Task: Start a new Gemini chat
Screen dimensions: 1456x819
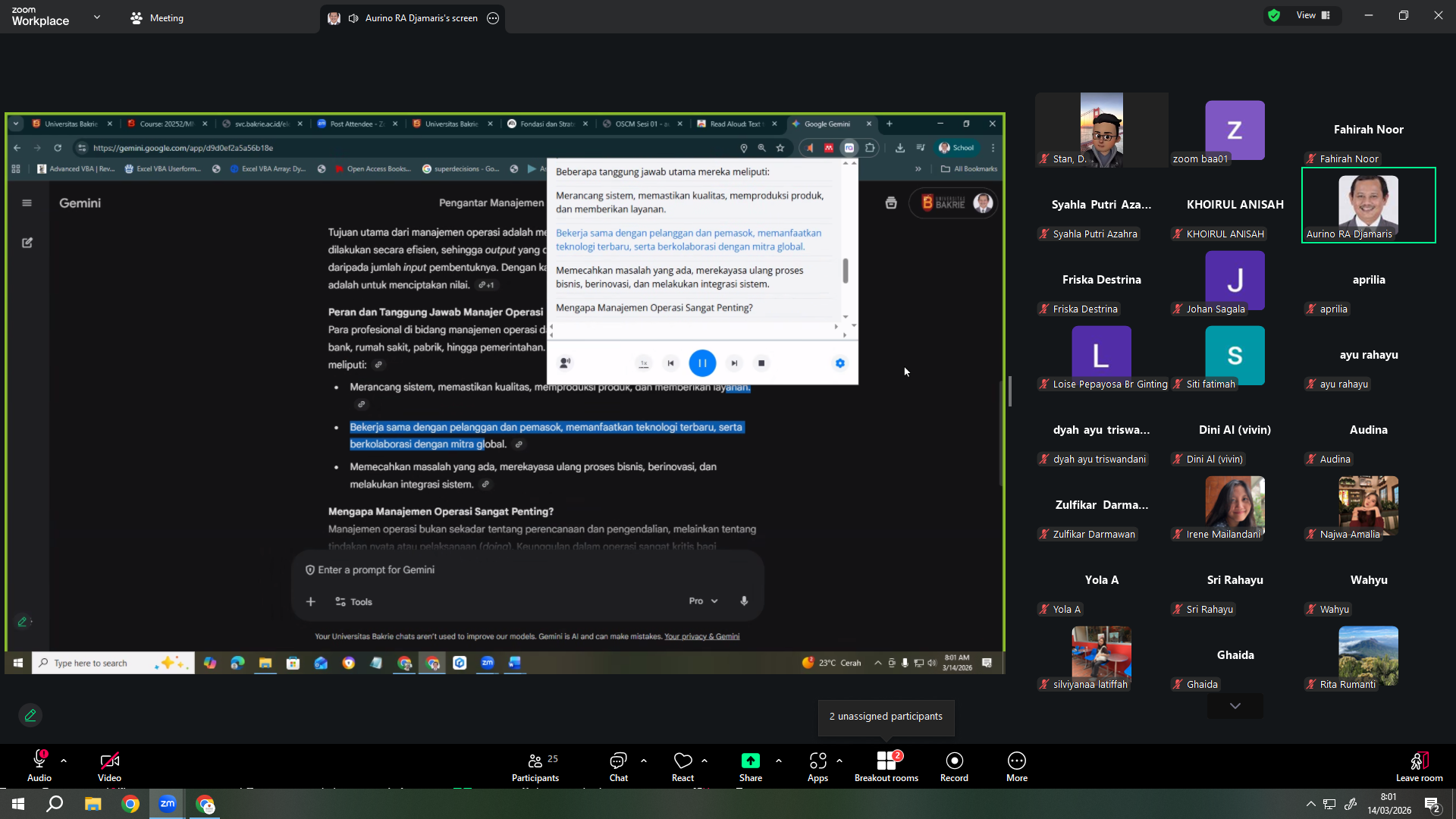Action: tap(27, 243)
